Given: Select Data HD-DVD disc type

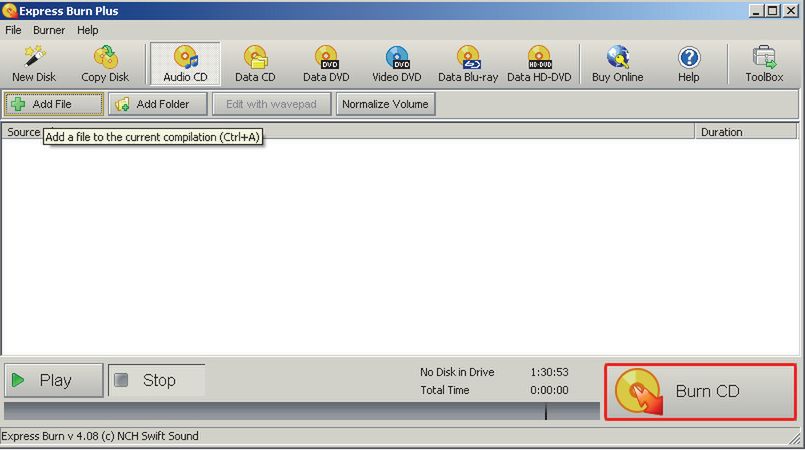Looking at the screenshot, I should tap(539, 64).
